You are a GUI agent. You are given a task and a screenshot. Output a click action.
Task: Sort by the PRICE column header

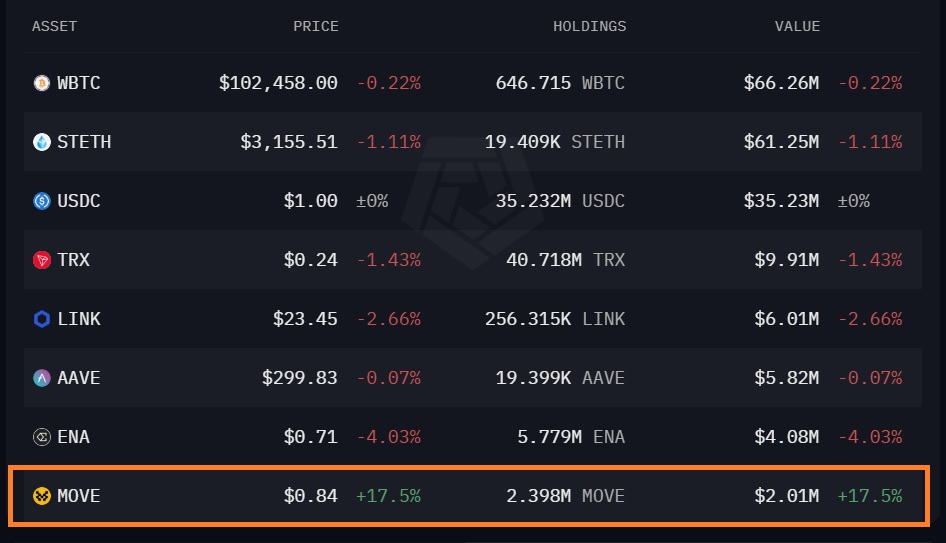click(315, 26)
